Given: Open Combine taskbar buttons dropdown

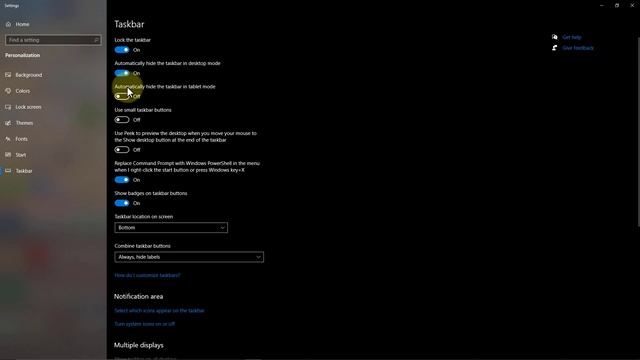Looking at the screenshot, I should point(189,257).
